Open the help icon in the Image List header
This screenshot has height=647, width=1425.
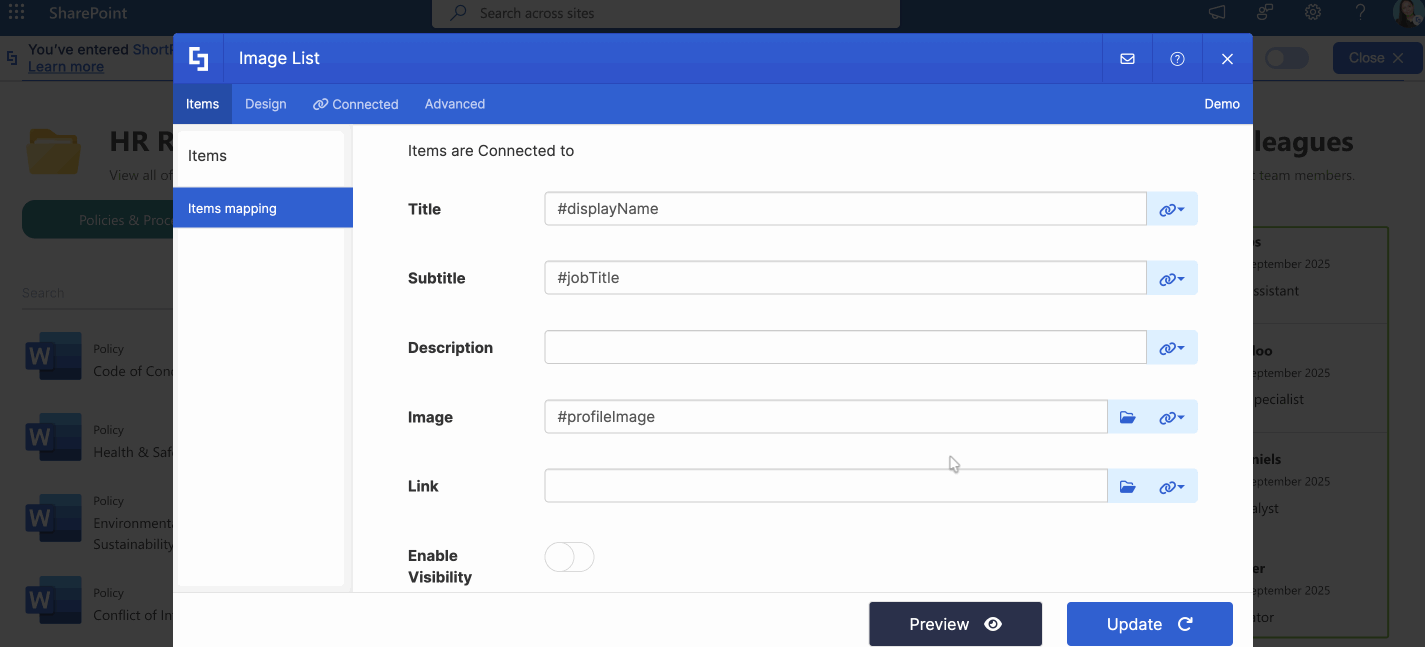(x=1177, y=58)
